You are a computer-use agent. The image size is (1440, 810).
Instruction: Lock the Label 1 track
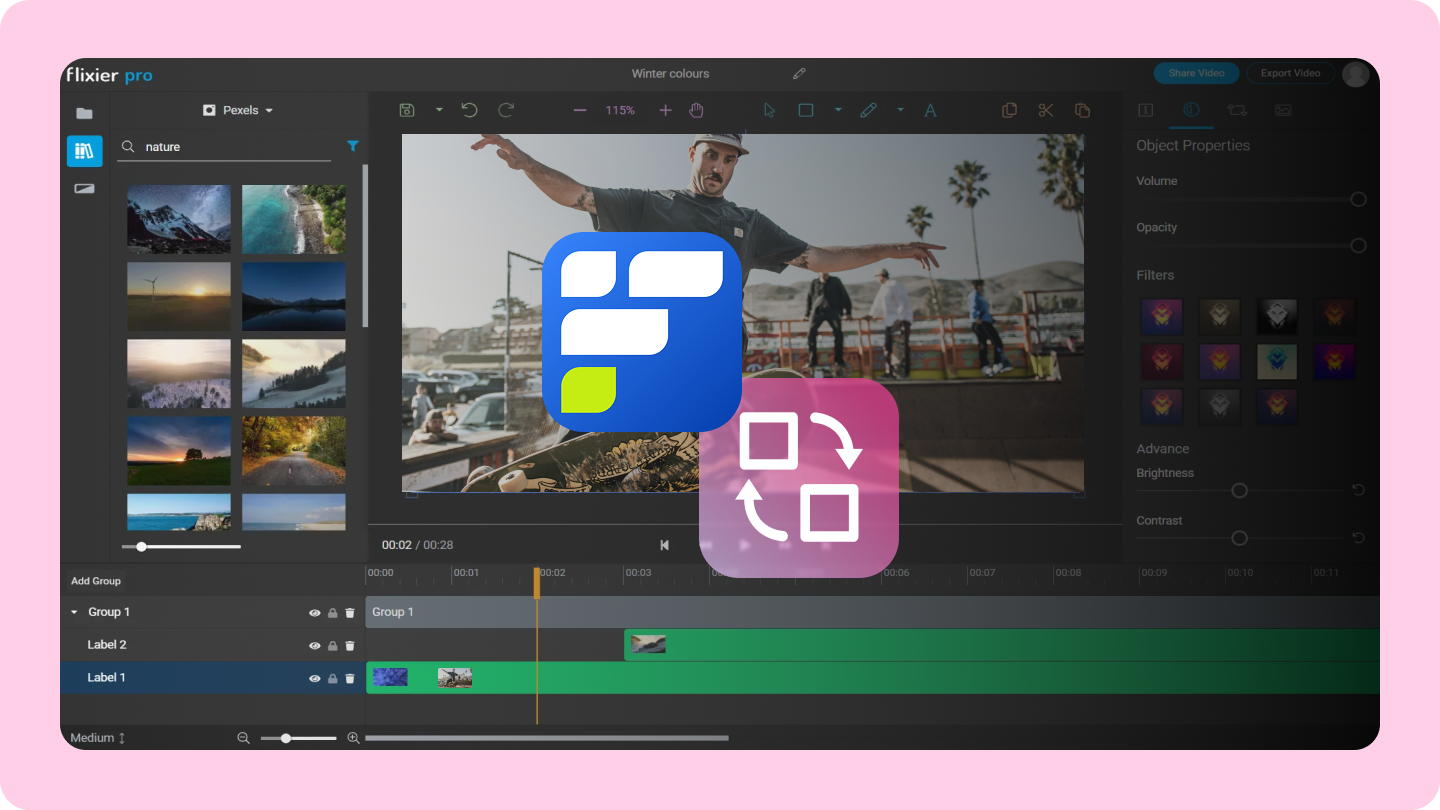(x=331, y=678)
